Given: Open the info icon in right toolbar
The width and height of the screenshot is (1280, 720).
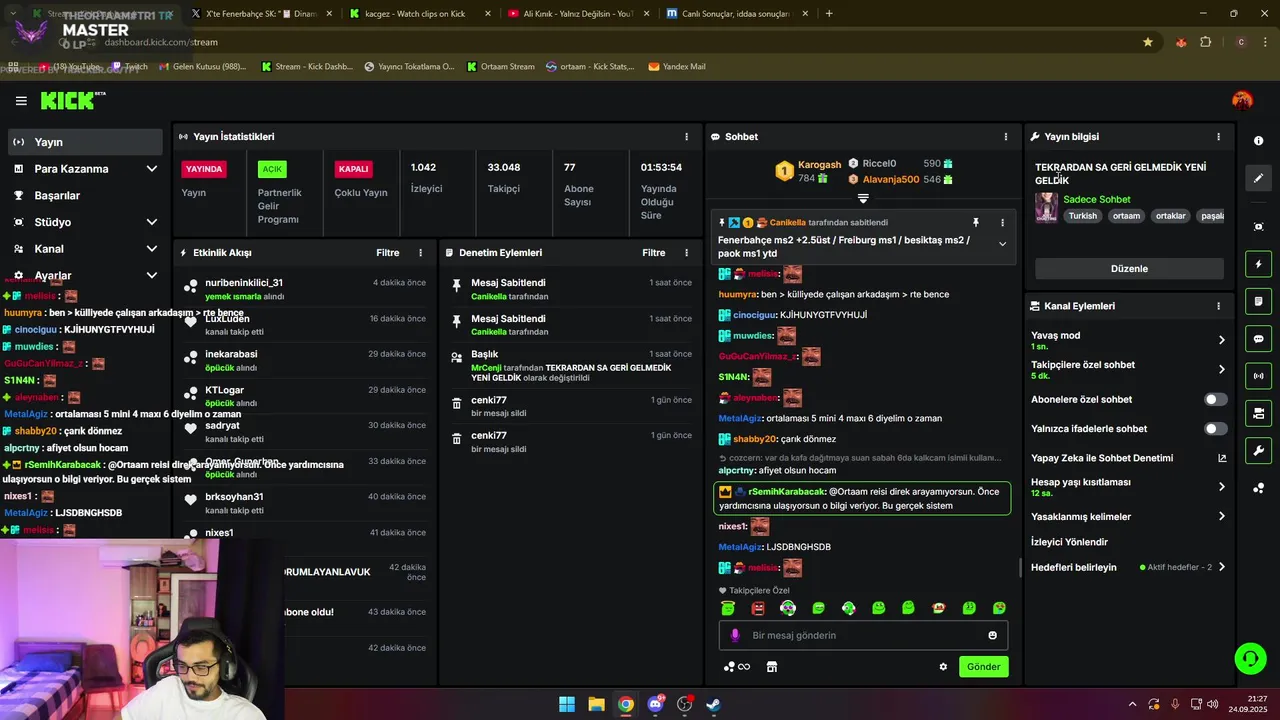Looking at the screenshot, I should point(1258,141).
